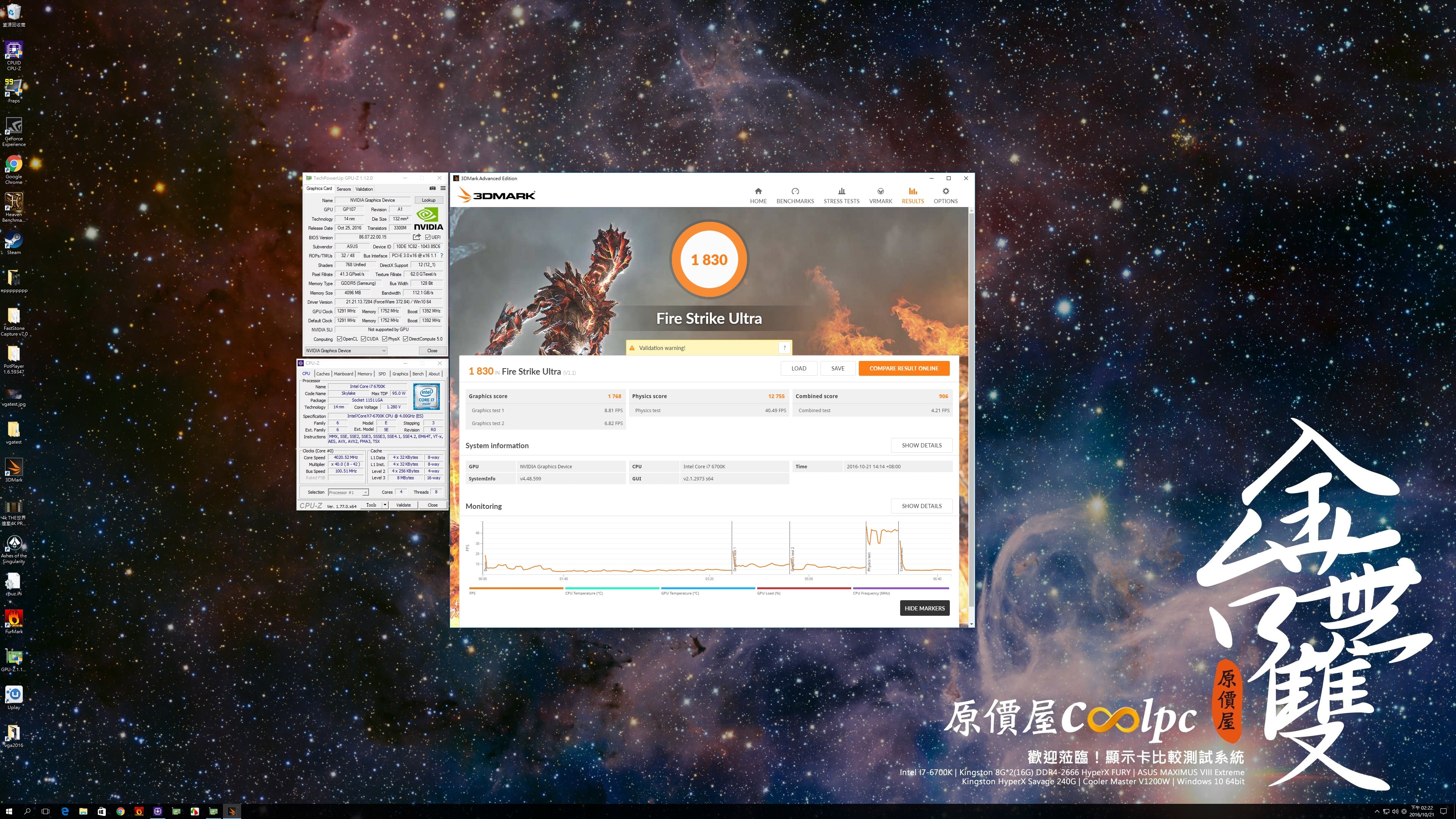
Task: Go to 3DMark Benchmarks icon
Action: [795, 191]
